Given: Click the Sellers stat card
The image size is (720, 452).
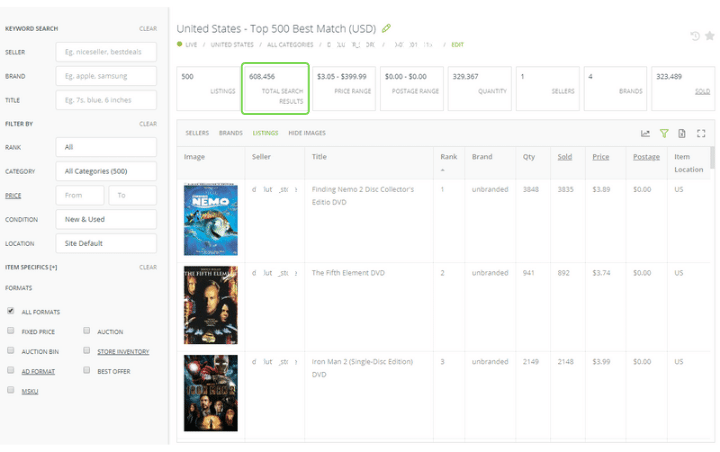Looking at the screenshot, I should point(547,88).
